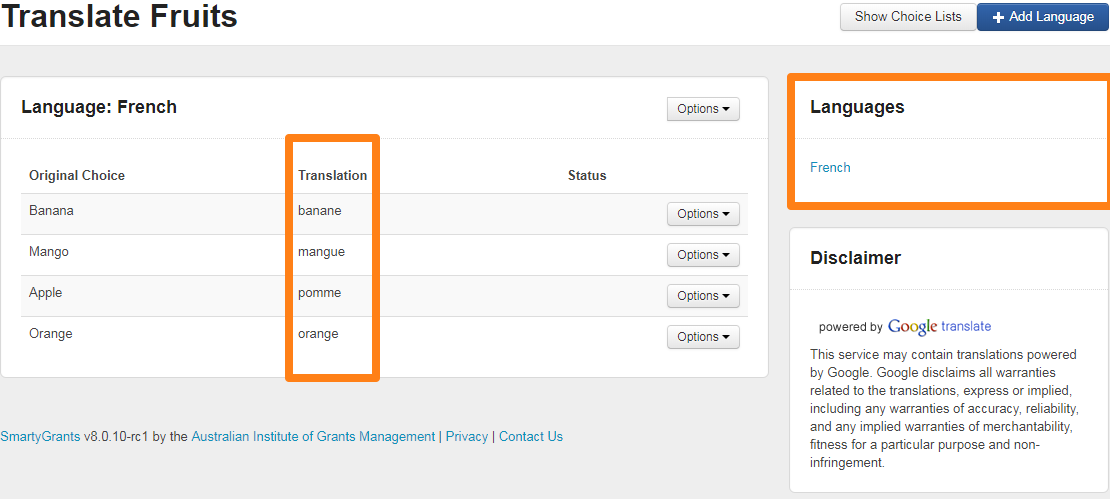
Task: Expand Options dropdown for Mango row
Action: pyautogui.click(x=703, y=255)
